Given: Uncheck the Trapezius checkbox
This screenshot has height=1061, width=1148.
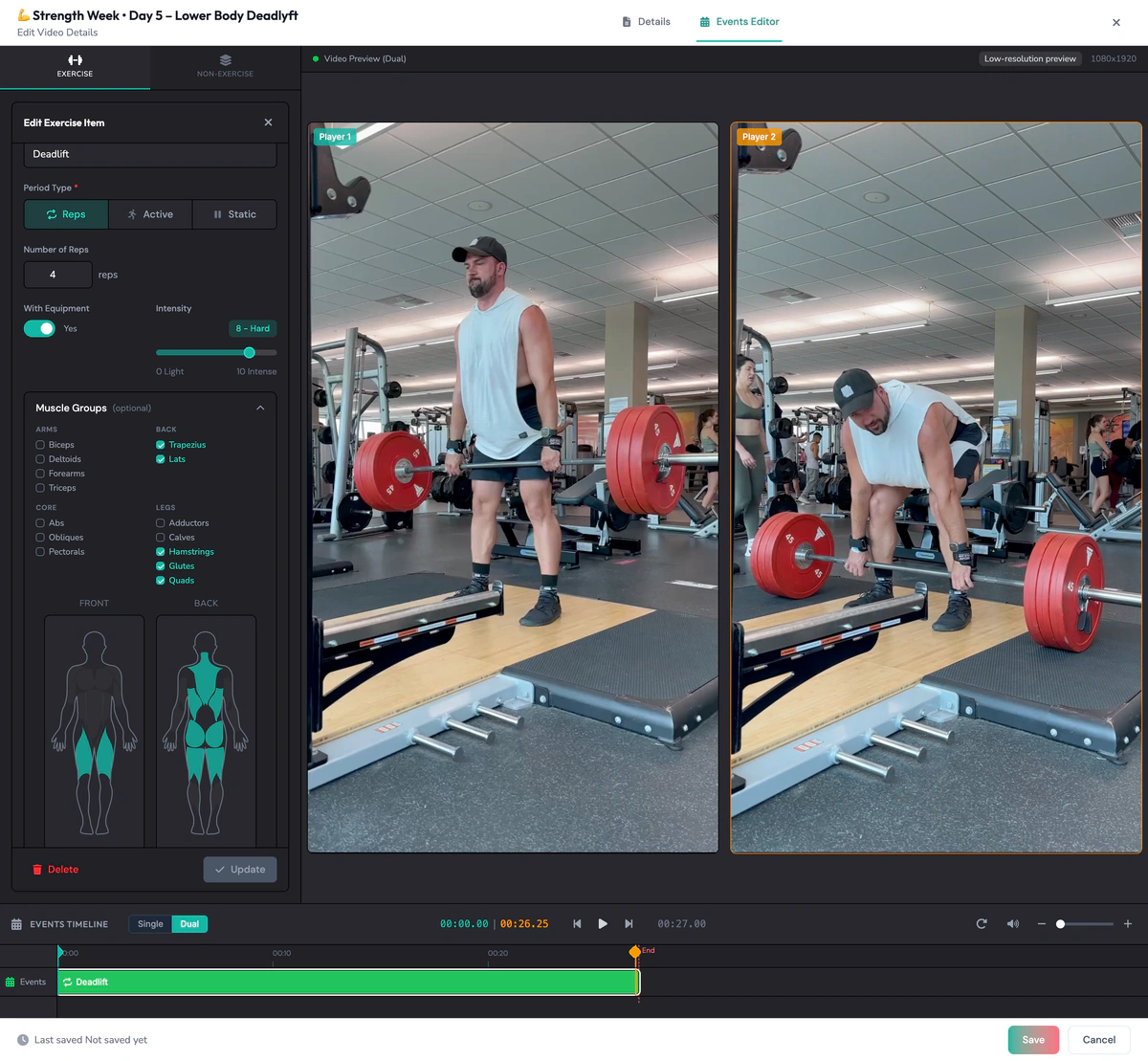Looking at the screenshot, I should (x=161, y=445).
